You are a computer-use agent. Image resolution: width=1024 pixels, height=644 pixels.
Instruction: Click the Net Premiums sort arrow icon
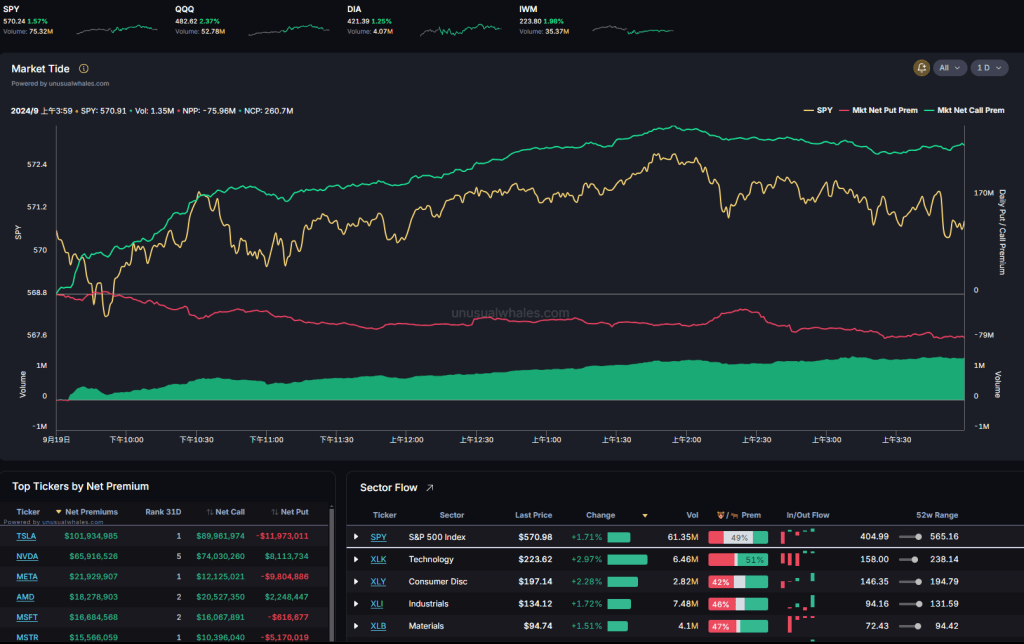(x=58, y=512)
